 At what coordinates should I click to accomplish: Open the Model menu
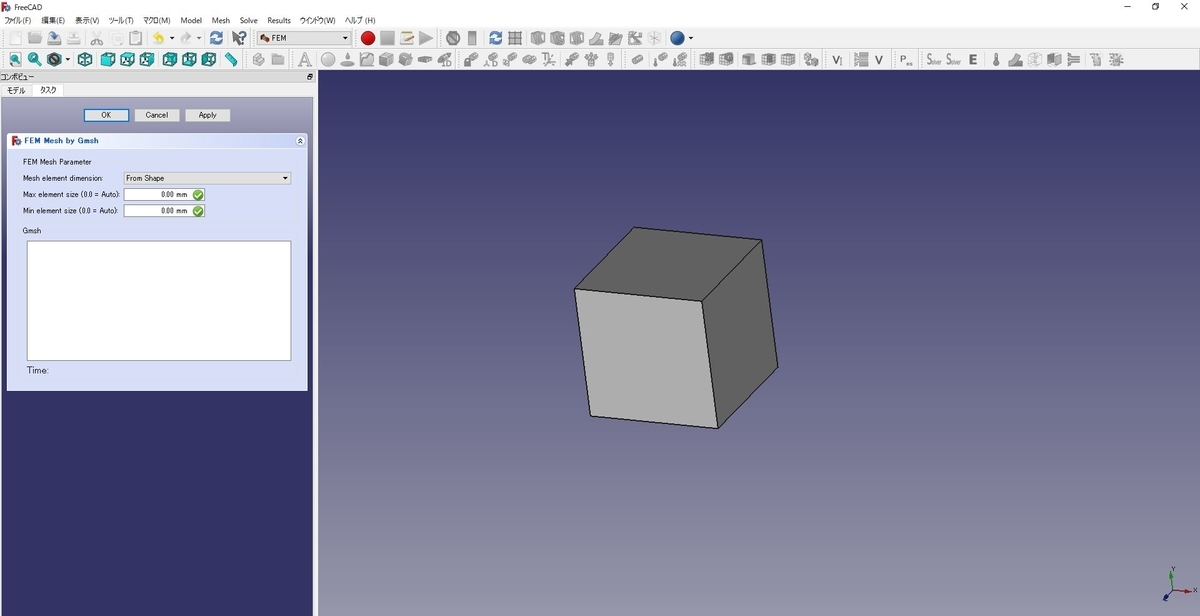(191, 20)
